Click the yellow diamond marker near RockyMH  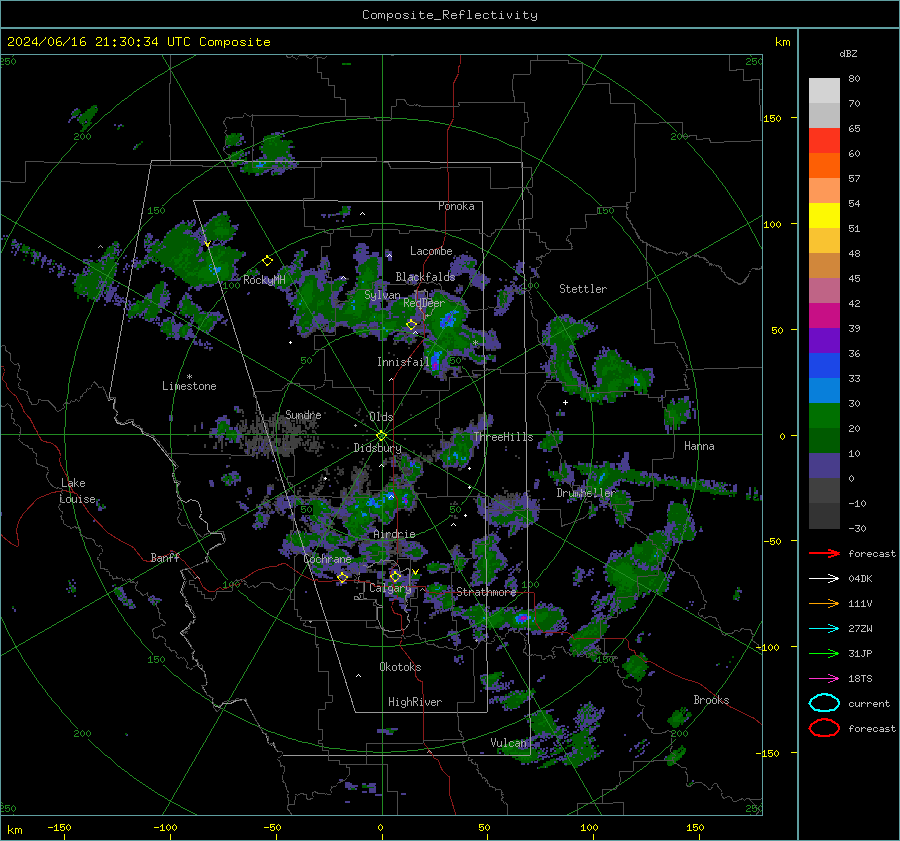267,261
